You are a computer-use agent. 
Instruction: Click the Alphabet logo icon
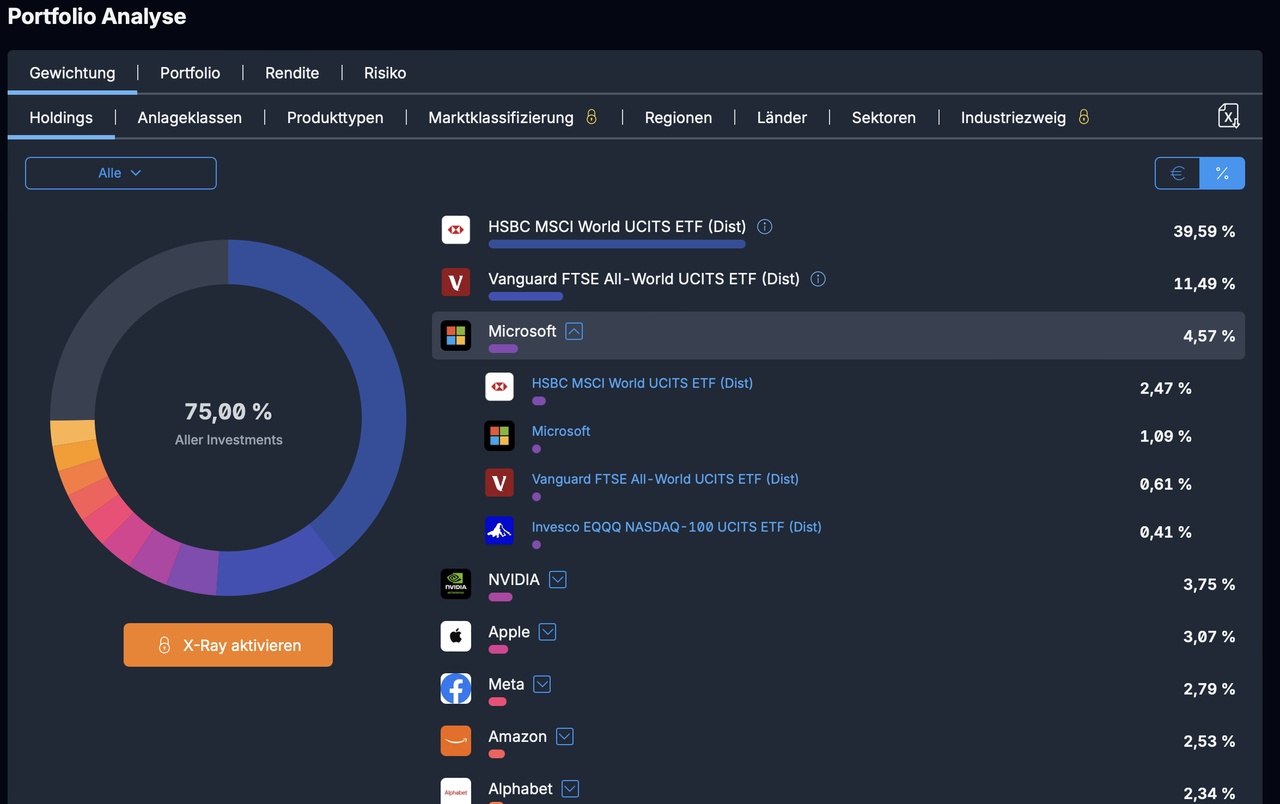pos(456,792)
